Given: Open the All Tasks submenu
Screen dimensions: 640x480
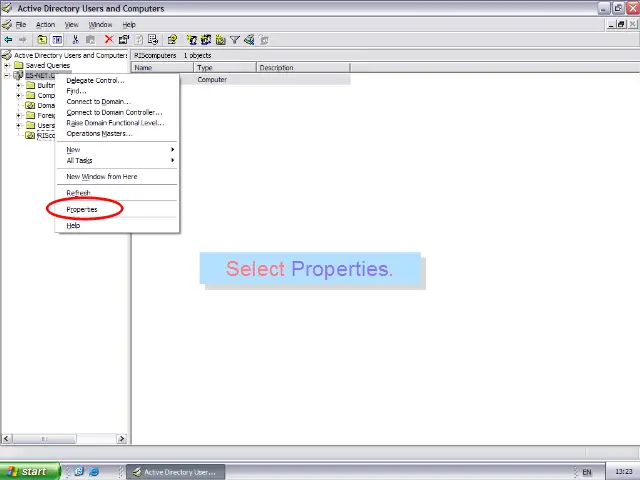Looking at the screenshot, I should pyautogui.click(x=79, y=160).
